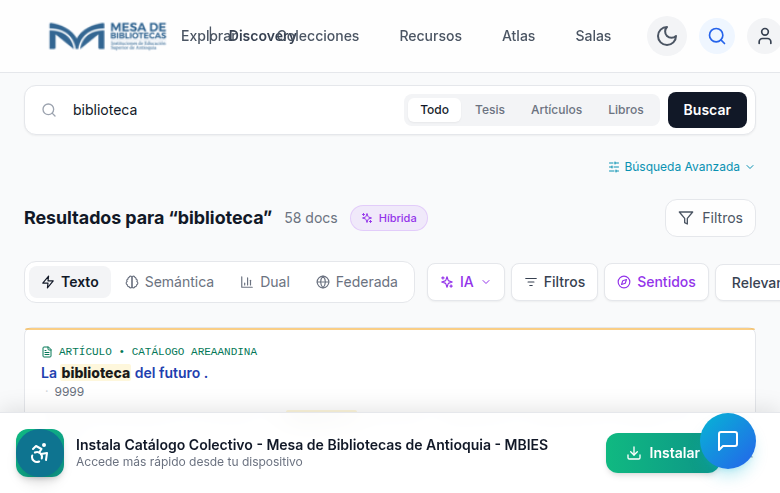Open Filtros button with funnel icon
Screen dimensions: 780x493
710,218
